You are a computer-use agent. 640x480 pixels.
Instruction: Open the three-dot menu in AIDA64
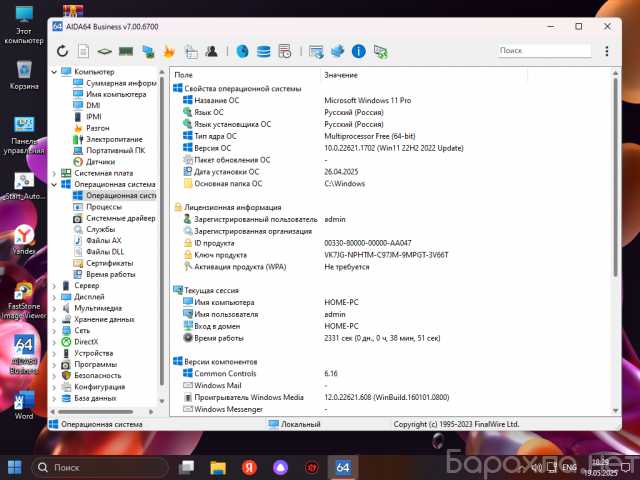pyautogui.click(x=607, y=51)
